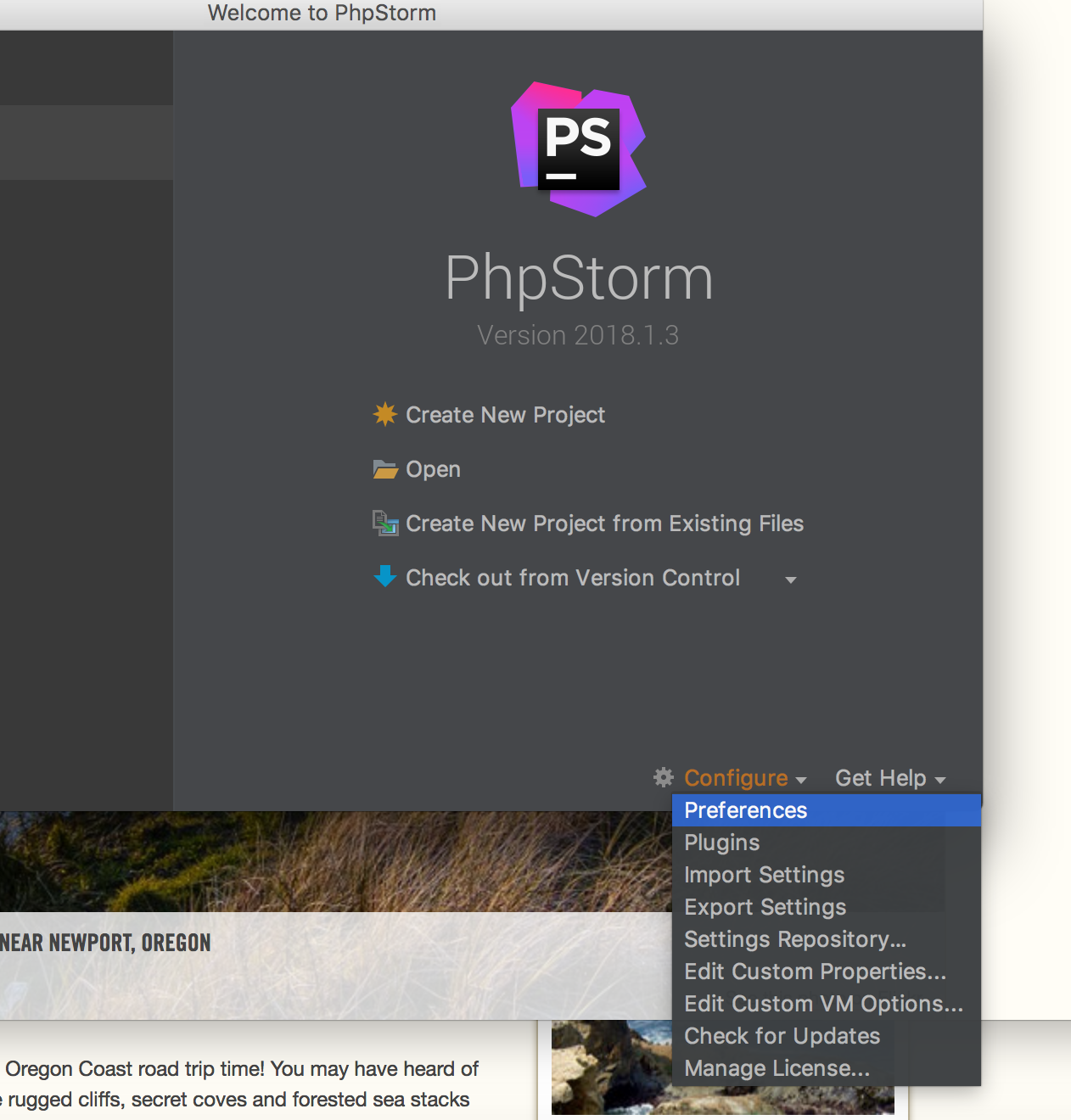This screenshot has width=1071, height=1120.
Task: Click the Open folder icon
Action: [x=385, y=469]
